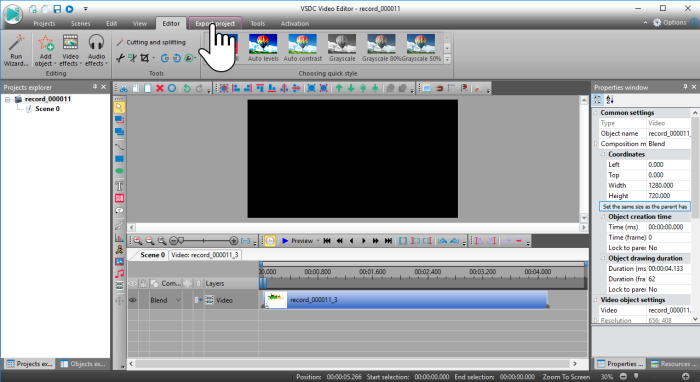
Task: Collapse the Video object settings section
Action: [596, 300]
